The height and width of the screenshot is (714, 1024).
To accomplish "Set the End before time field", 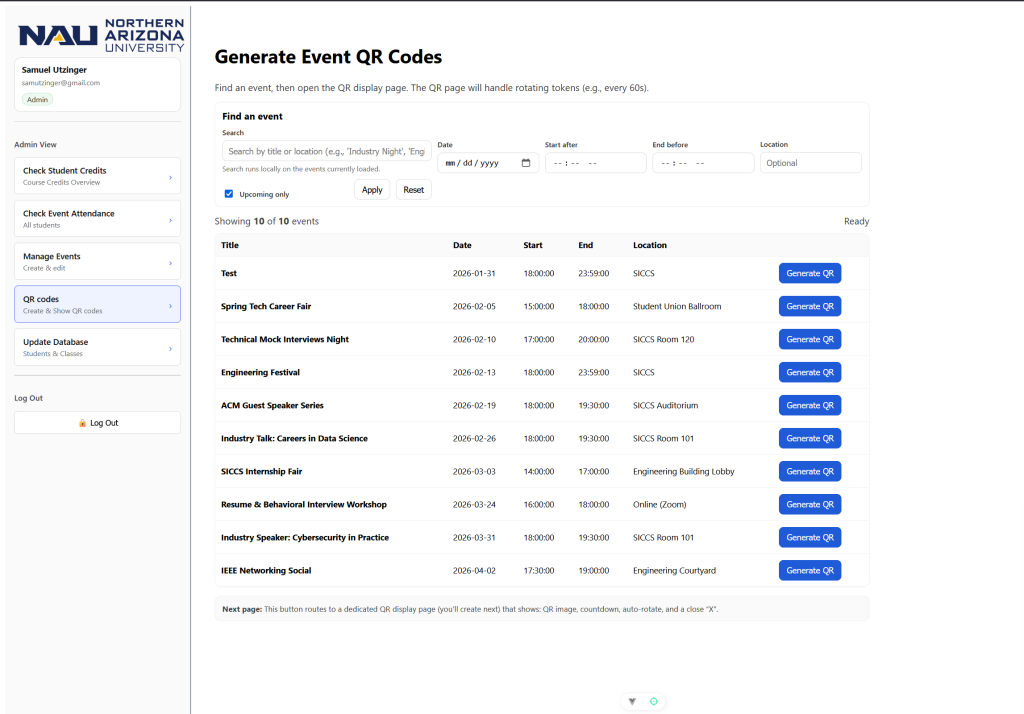I will pos(703,163).
